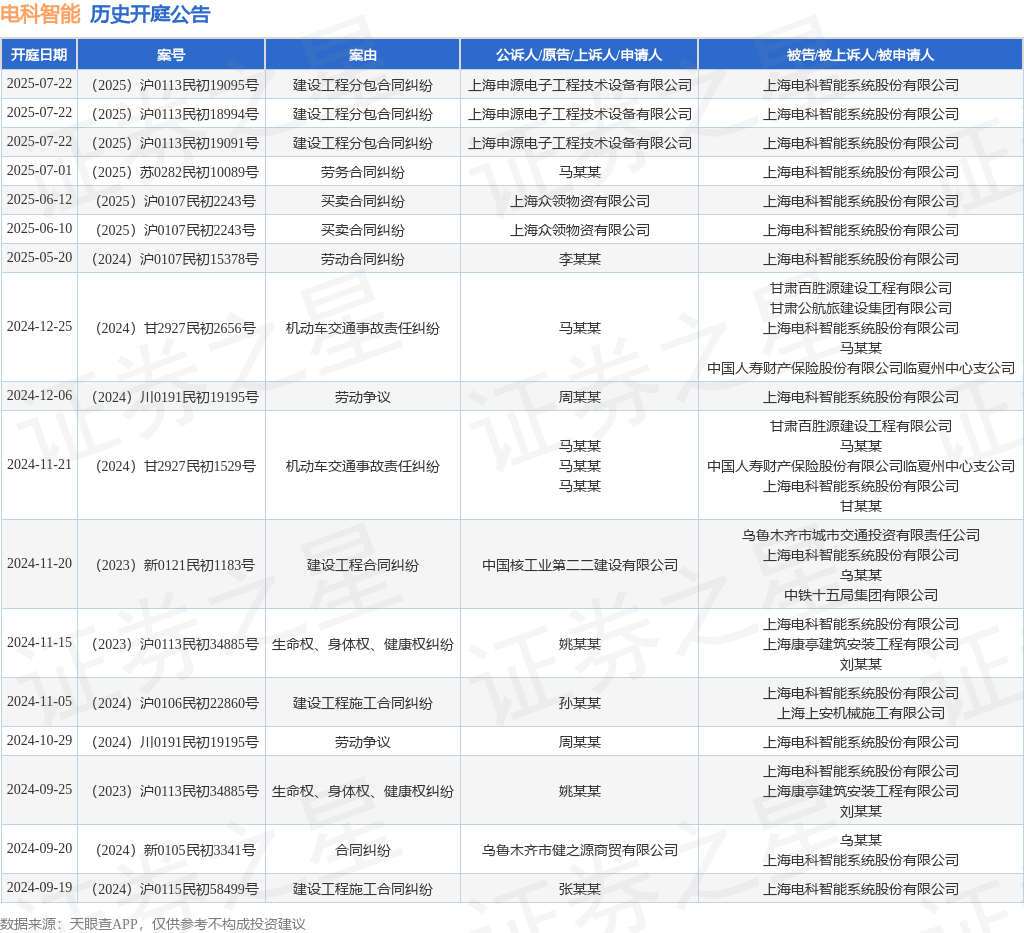The image size is (1024, 933).
Task: Click the date 2024-11-05
Action: click(x=39, y=701)
